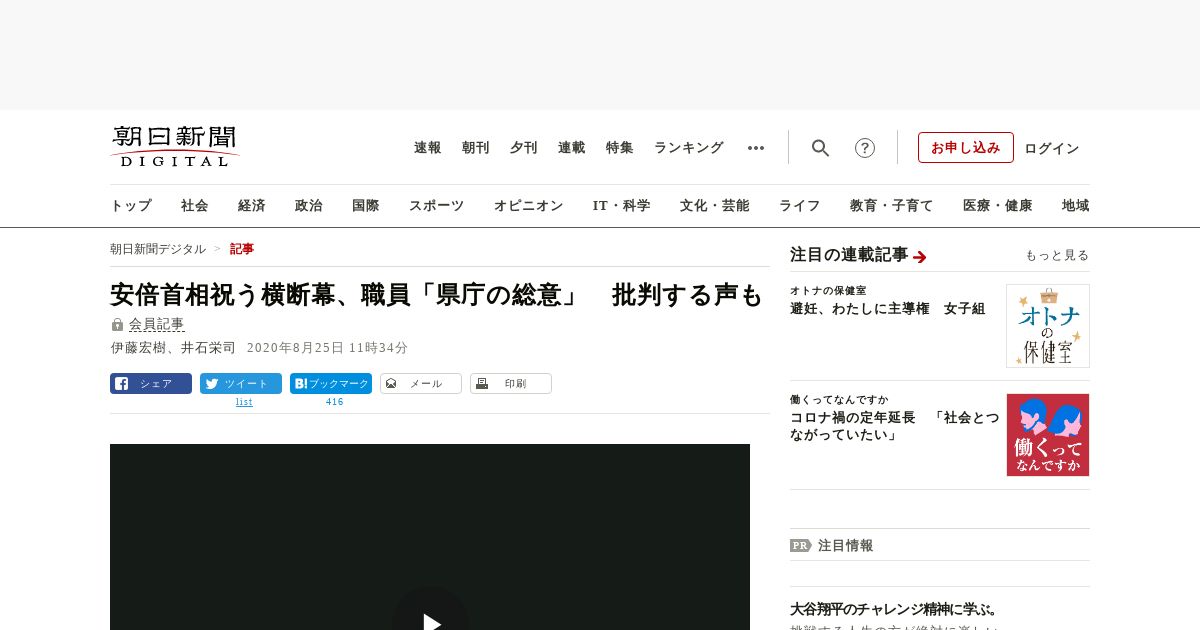
Task: Open the 速報 menu item
Action: pos(428,148)
